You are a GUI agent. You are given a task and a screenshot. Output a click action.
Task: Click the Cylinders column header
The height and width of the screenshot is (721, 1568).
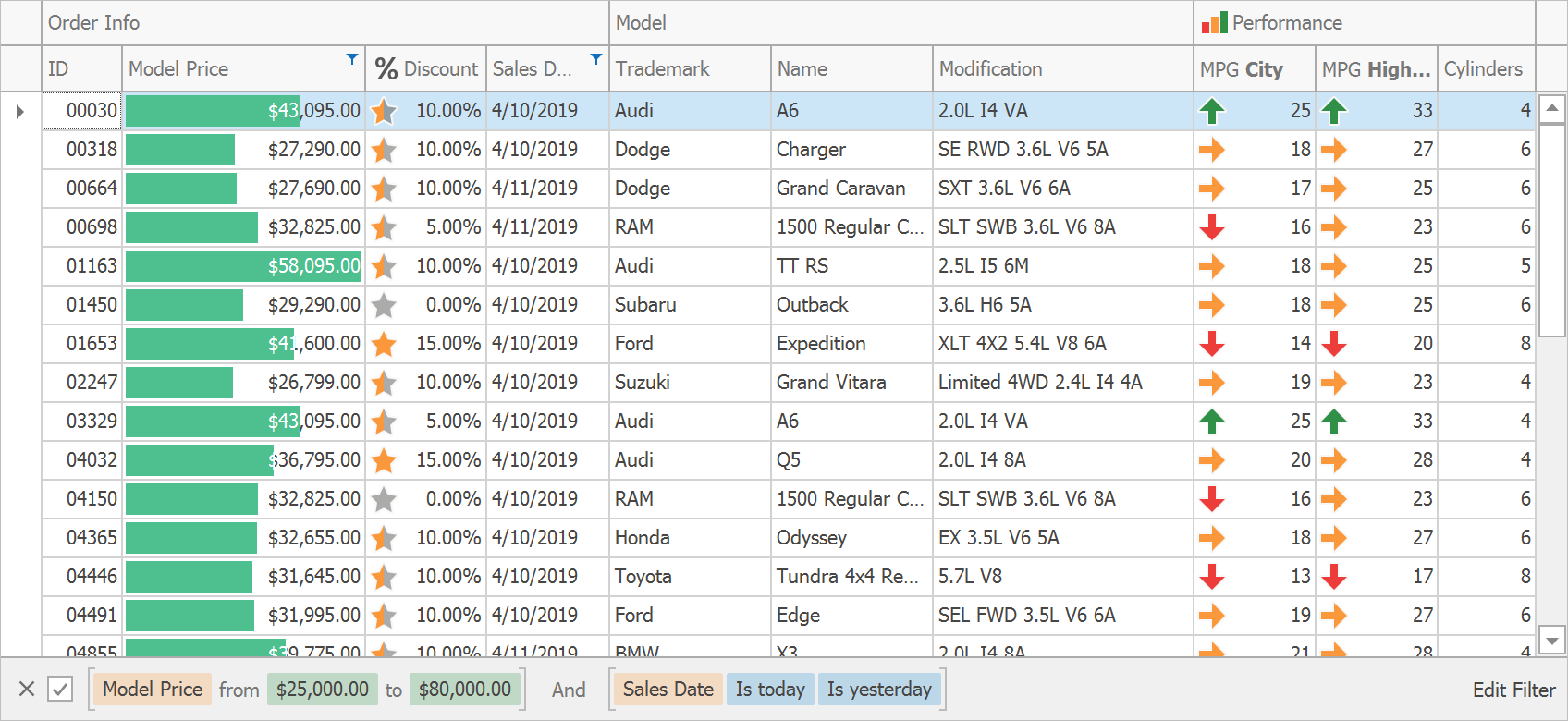pos(1483,69)
